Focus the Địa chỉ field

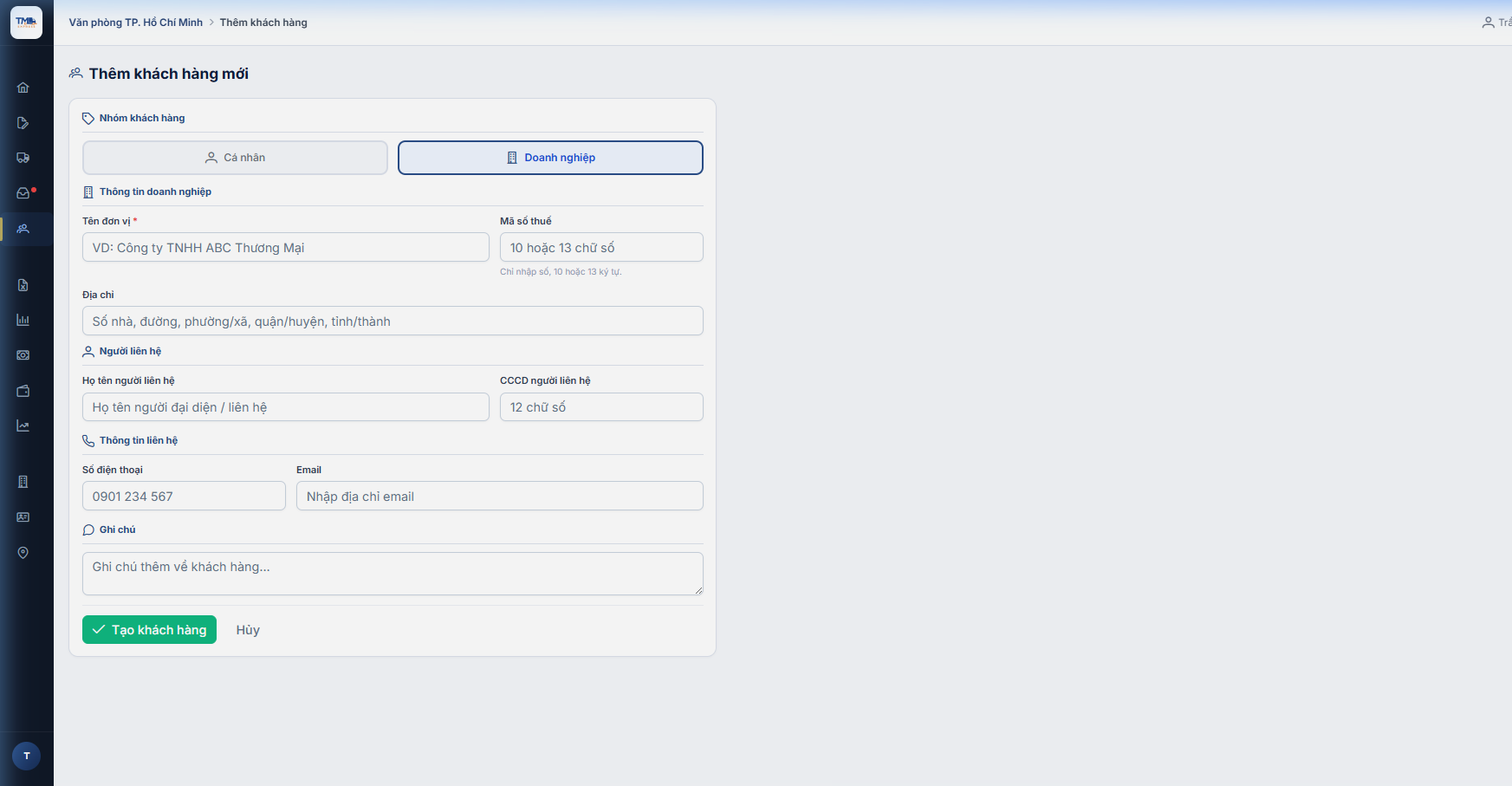coord(393,321)
